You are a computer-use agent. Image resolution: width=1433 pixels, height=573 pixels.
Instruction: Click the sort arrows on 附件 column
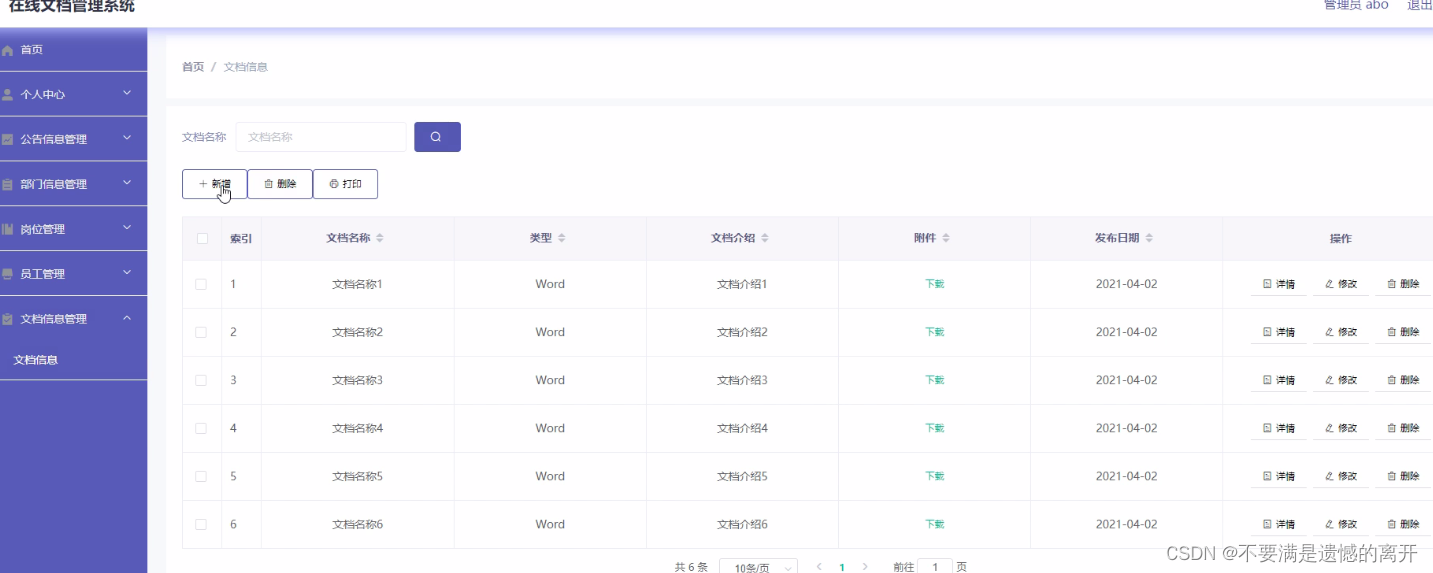tap(946, 238)
